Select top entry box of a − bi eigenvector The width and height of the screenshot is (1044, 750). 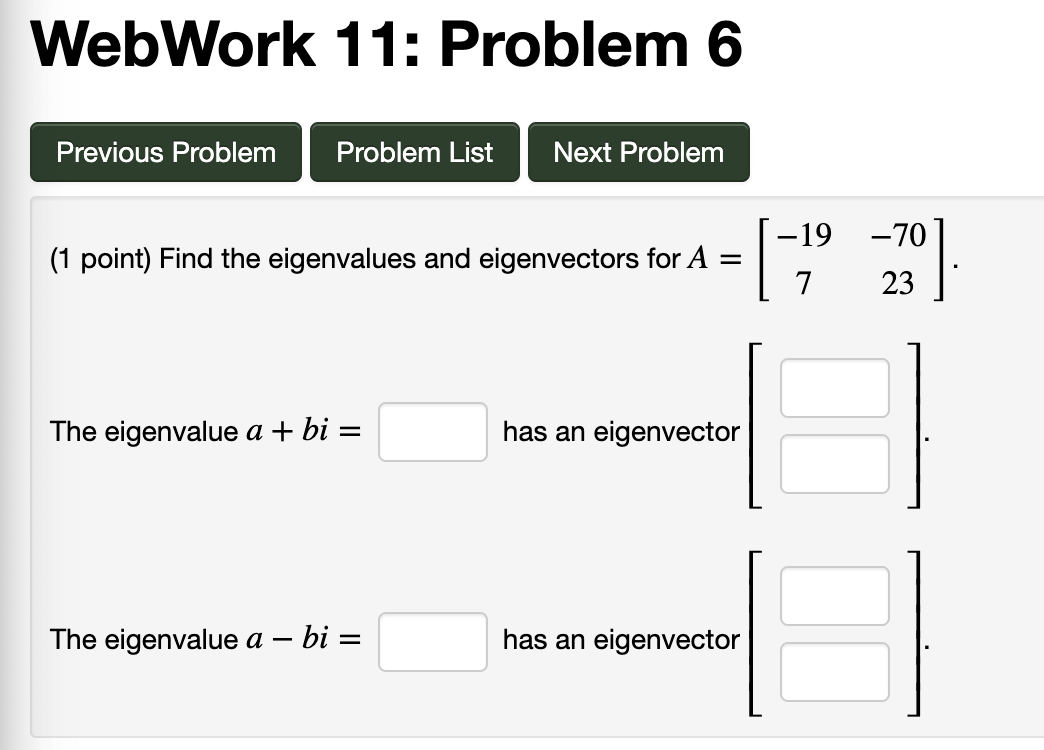834,596
